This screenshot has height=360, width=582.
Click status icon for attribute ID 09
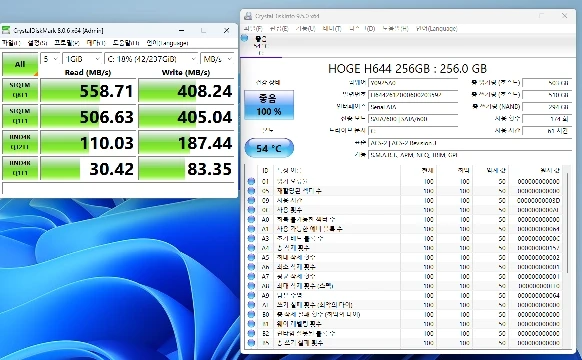[x=251, y=200]
